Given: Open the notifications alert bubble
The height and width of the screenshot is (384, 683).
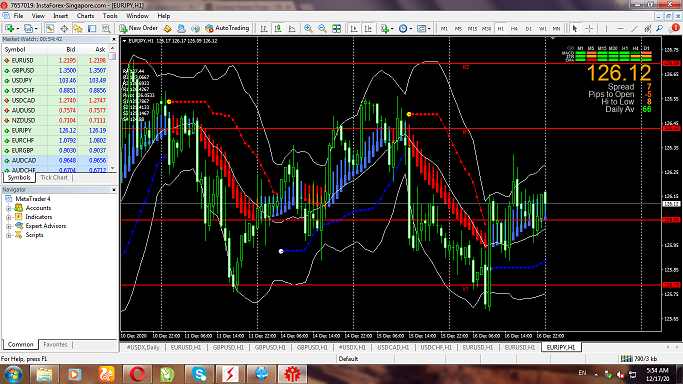Looking at the screenshot, I should tap(674, 28).
